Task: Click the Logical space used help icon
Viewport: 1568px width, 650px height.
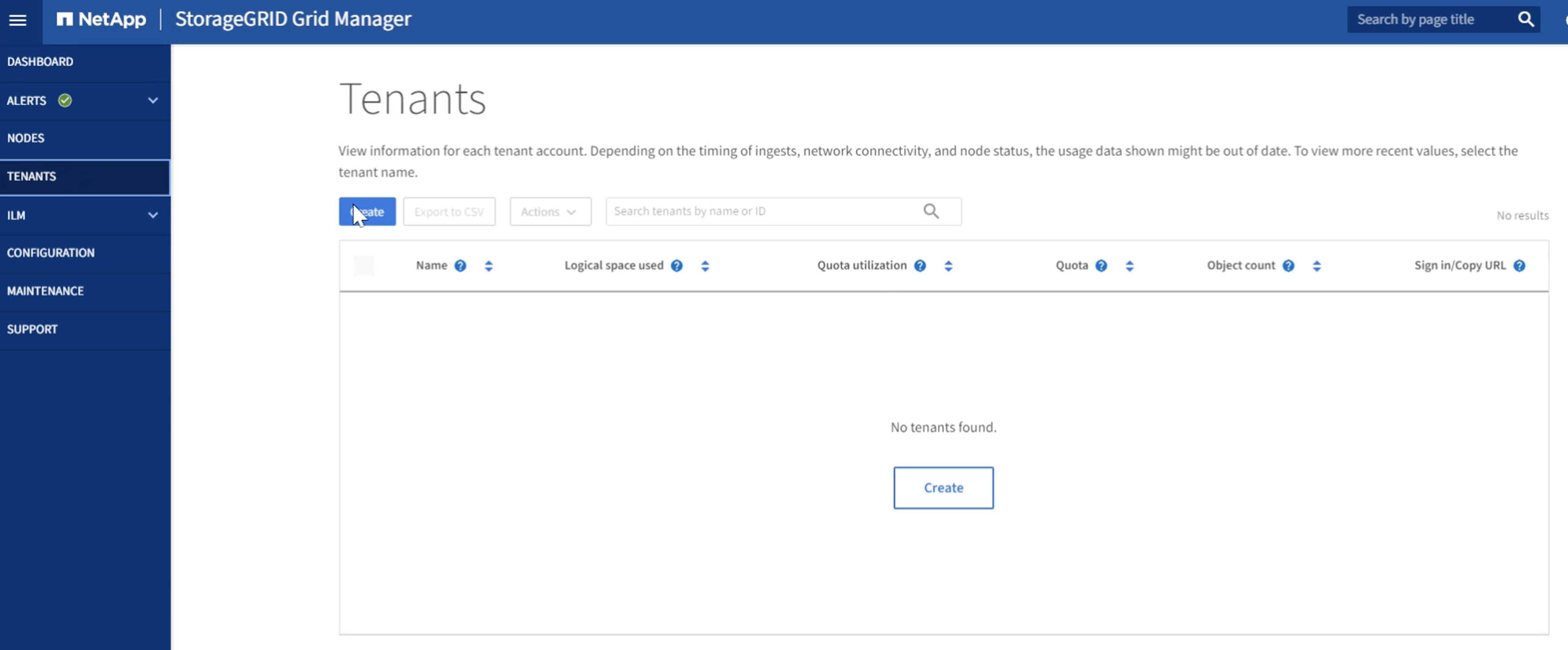Action: pos(676,265)
